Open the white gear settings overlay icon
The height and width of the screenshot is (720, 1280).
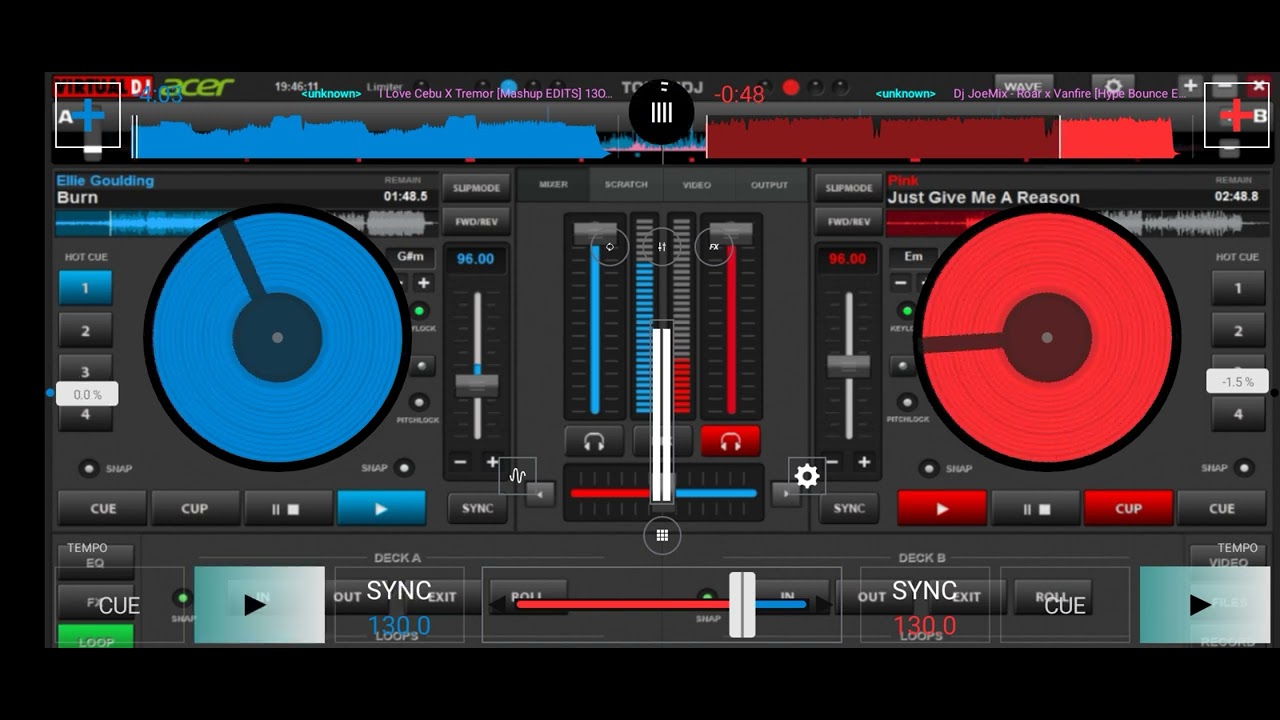pos(807,476)
